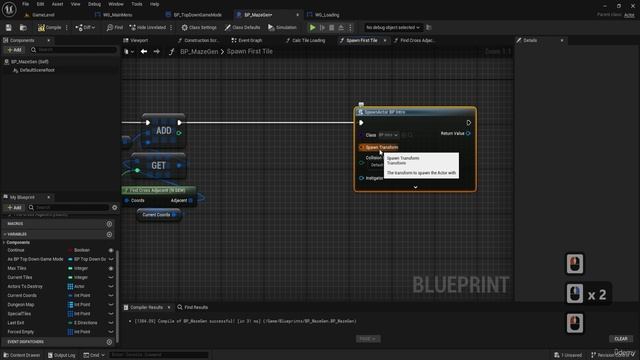Toggle visibility eye for Actors To Destroy

(x=111, y=287)
